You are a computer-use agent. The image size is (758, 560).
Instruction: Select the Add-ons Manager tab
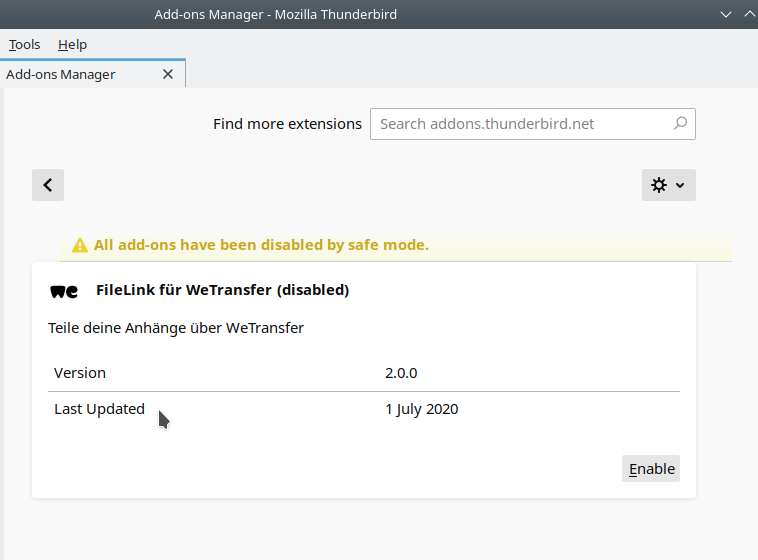tap(92, 74)
